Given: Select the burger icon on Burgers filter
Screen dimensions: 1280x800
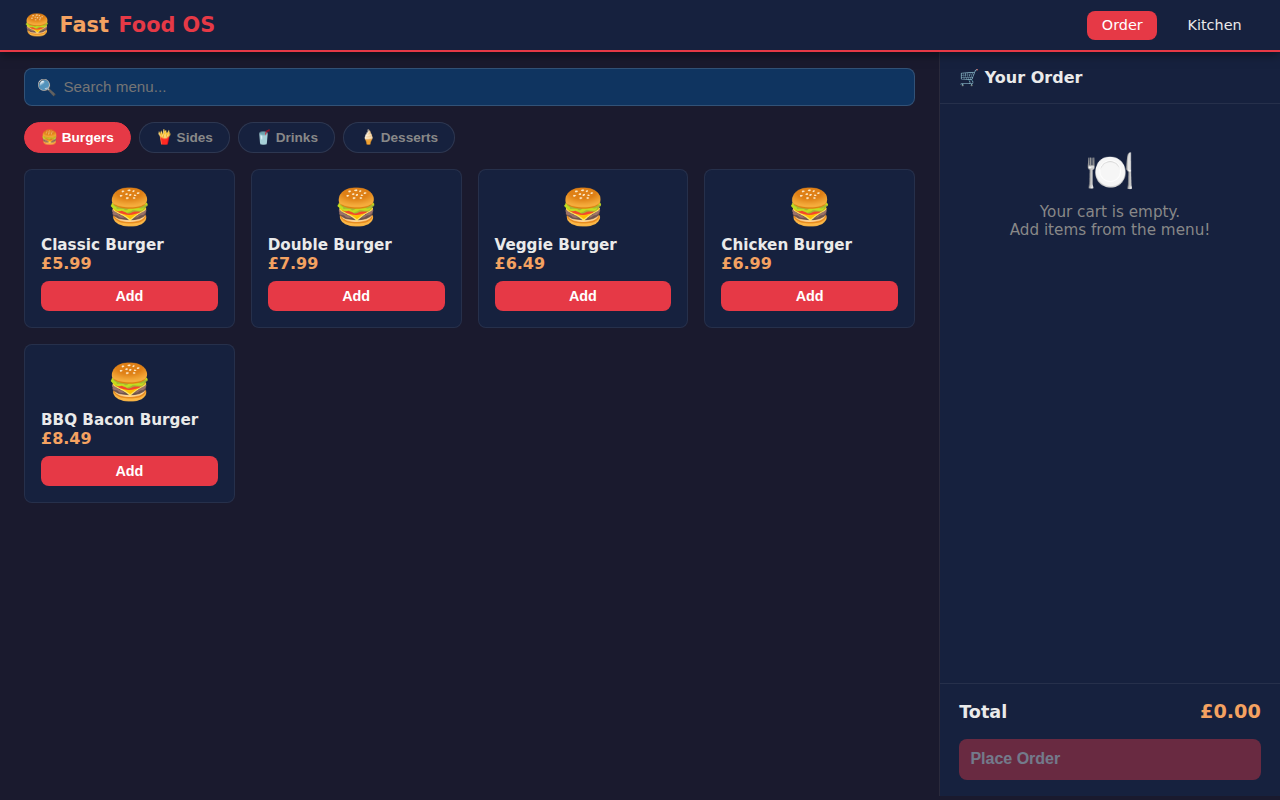Looking at the screenshot, I should tap(47, 137).
